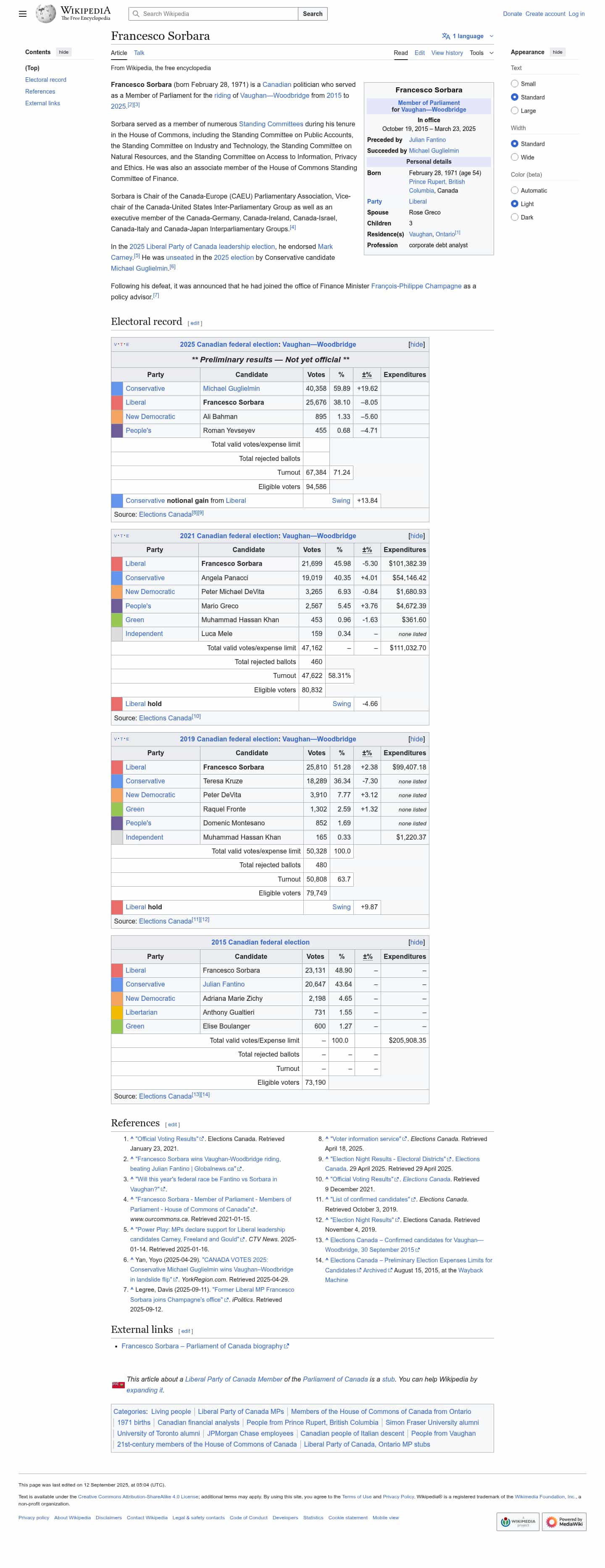Click the stub flag icon beside the stub notice
Image resolution: width=605 pixels, height=1568 pixels.
(118, 1385)
